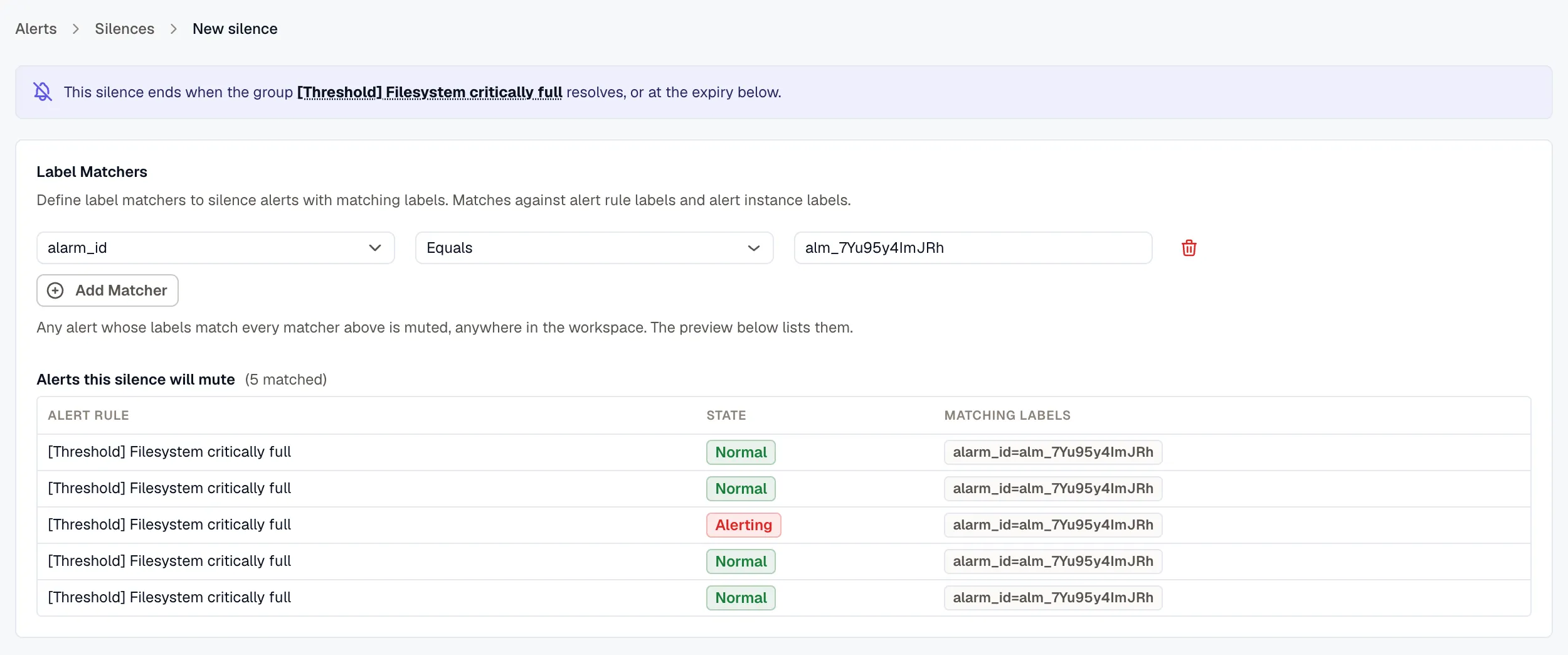Open the alarm_id label dropdown
1568x655 pixels.
[215, 248]
